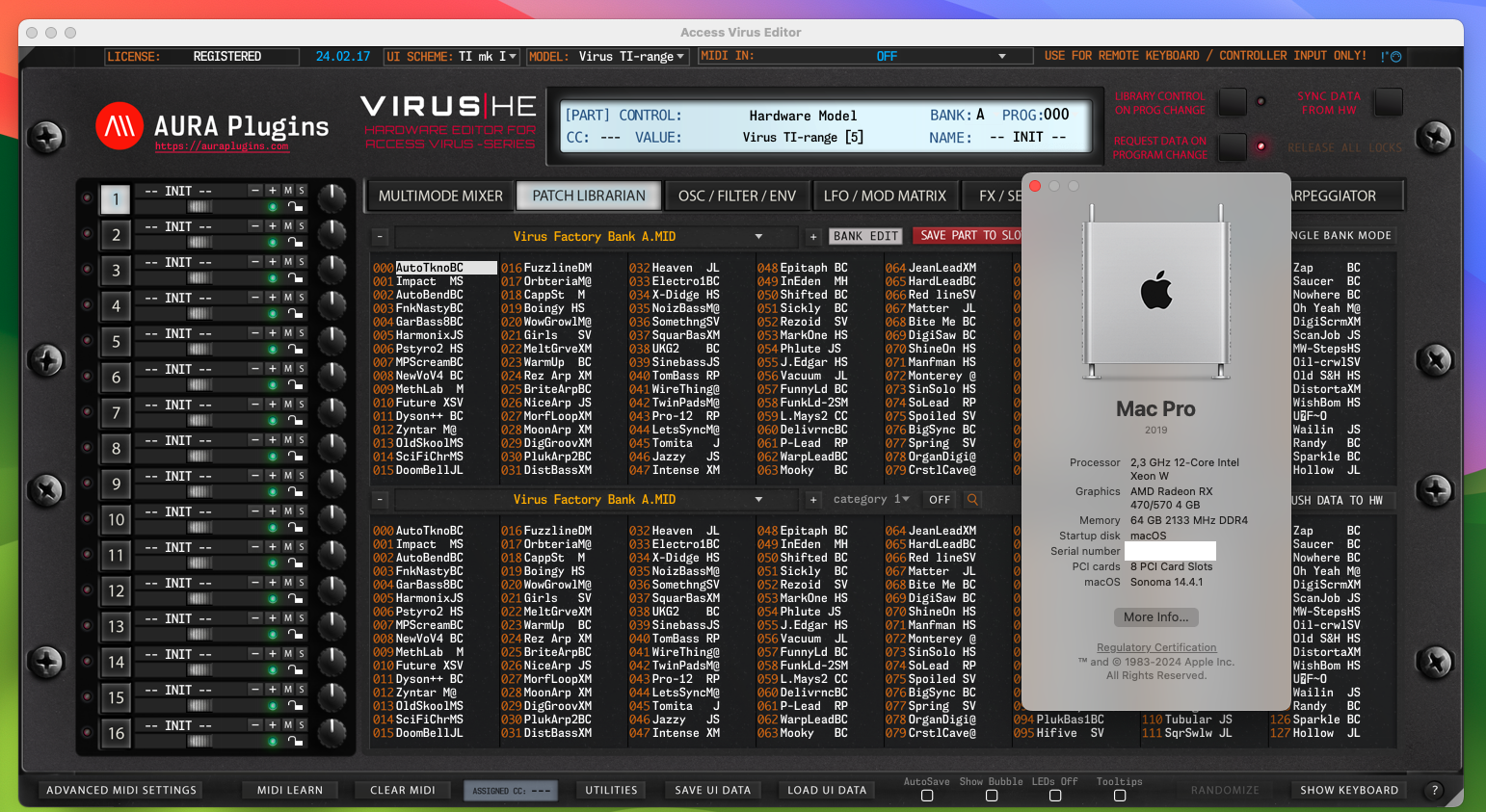1486x812 pixels.
Task: Click the green LED on part 13
Action: 273,634
